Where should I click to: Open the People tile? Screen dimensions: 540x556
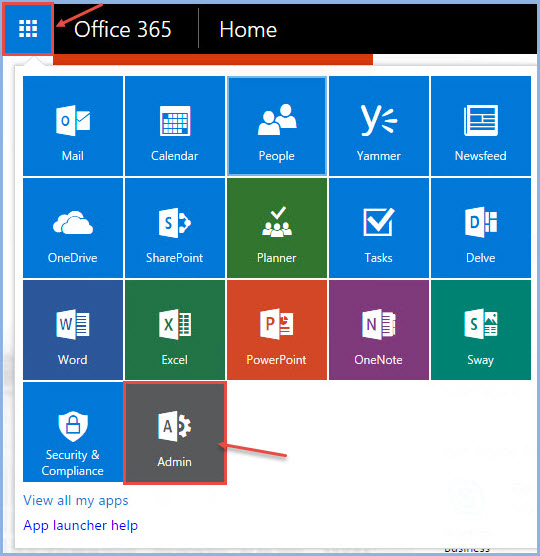[x=277, y=126]
